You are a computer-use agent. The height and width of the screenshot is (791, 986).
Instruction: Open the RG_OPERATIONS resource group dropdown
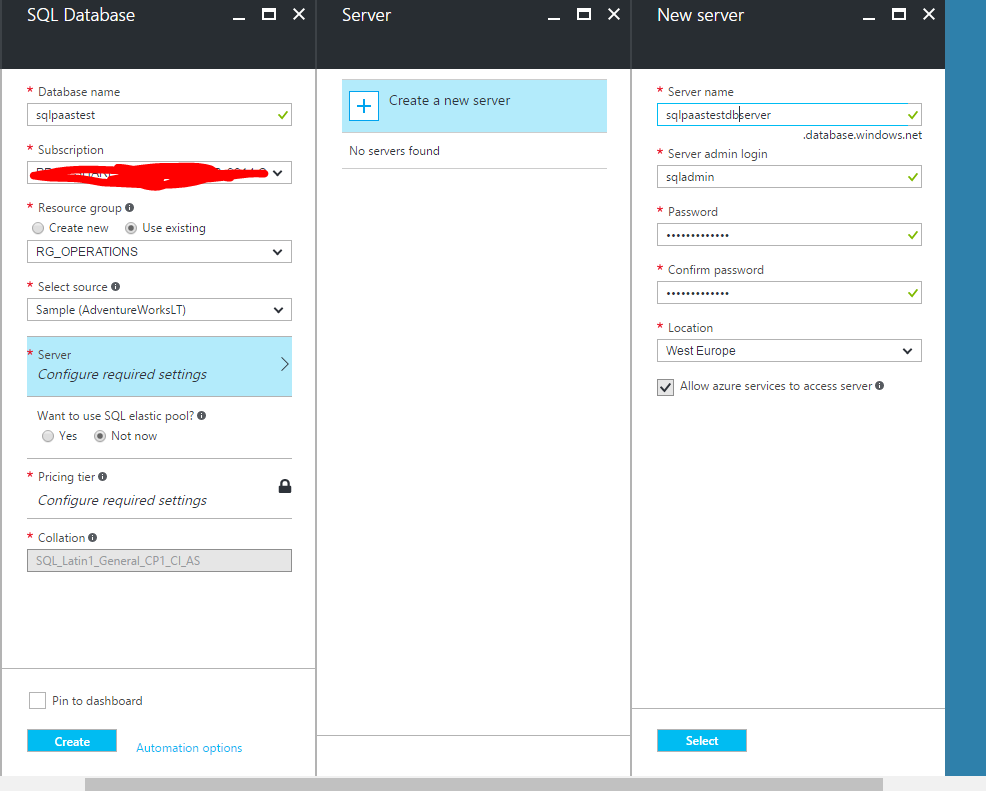pyautogui.click(x=159, y=251)
